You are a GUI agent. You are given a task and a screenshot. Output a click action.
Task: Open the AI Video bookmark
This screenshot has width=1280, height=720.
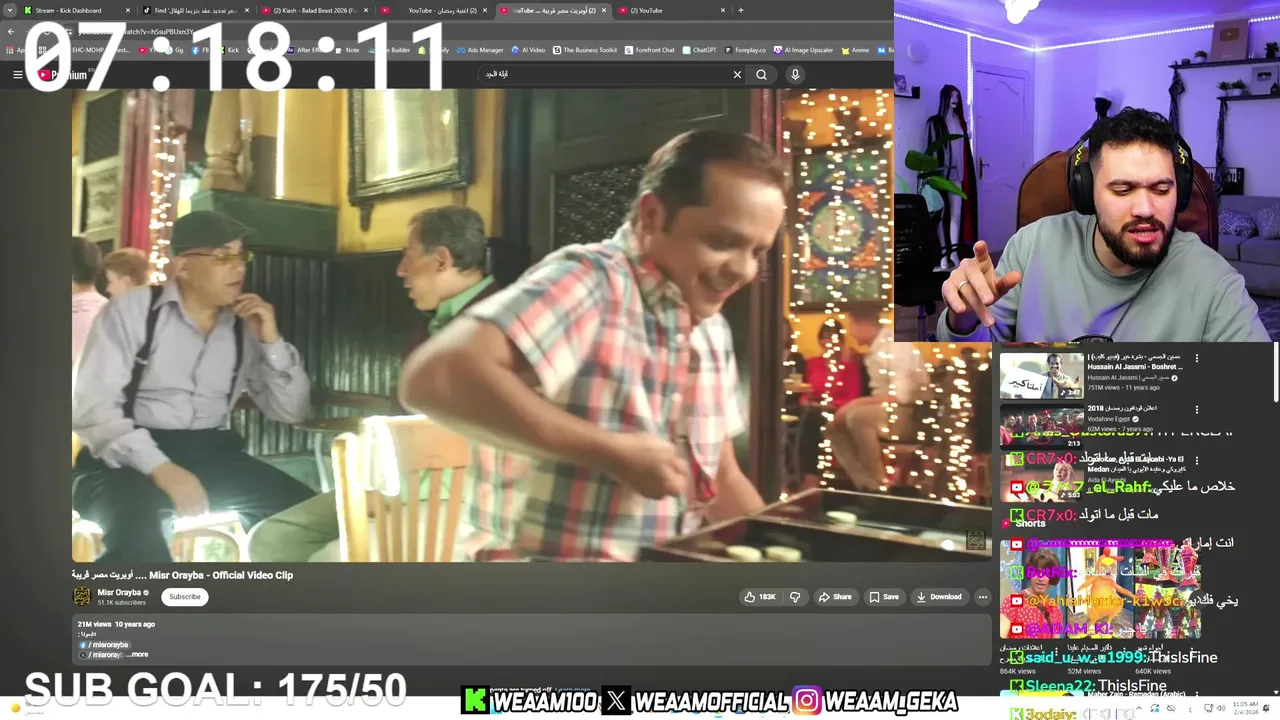[528, 50]
